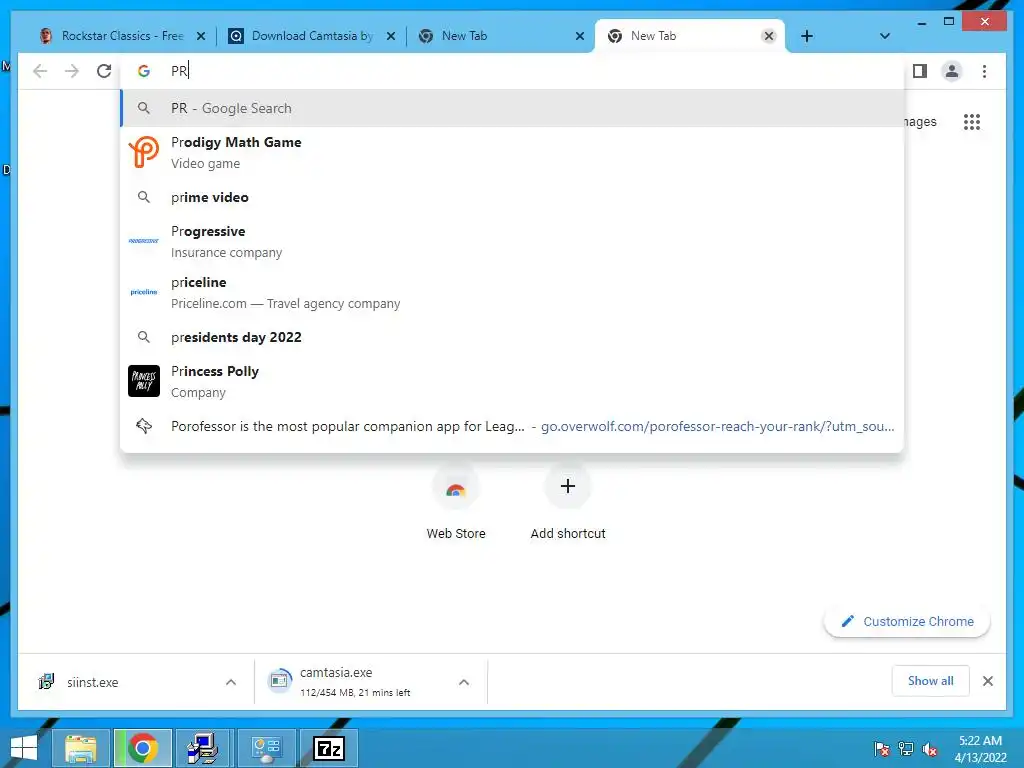Click the Add shortcut button
Screen dimensions: 1024x768
coord(568,504)
